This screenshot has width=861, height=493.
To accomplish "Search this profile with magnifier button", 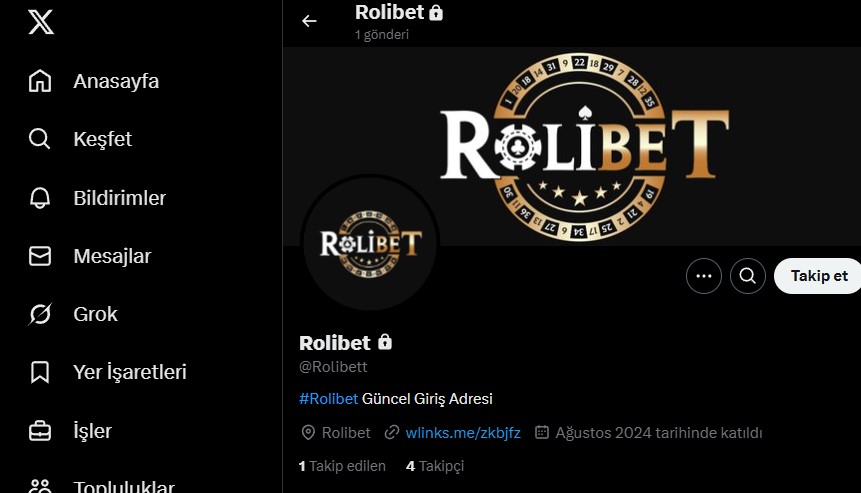I will coord(747,276).
